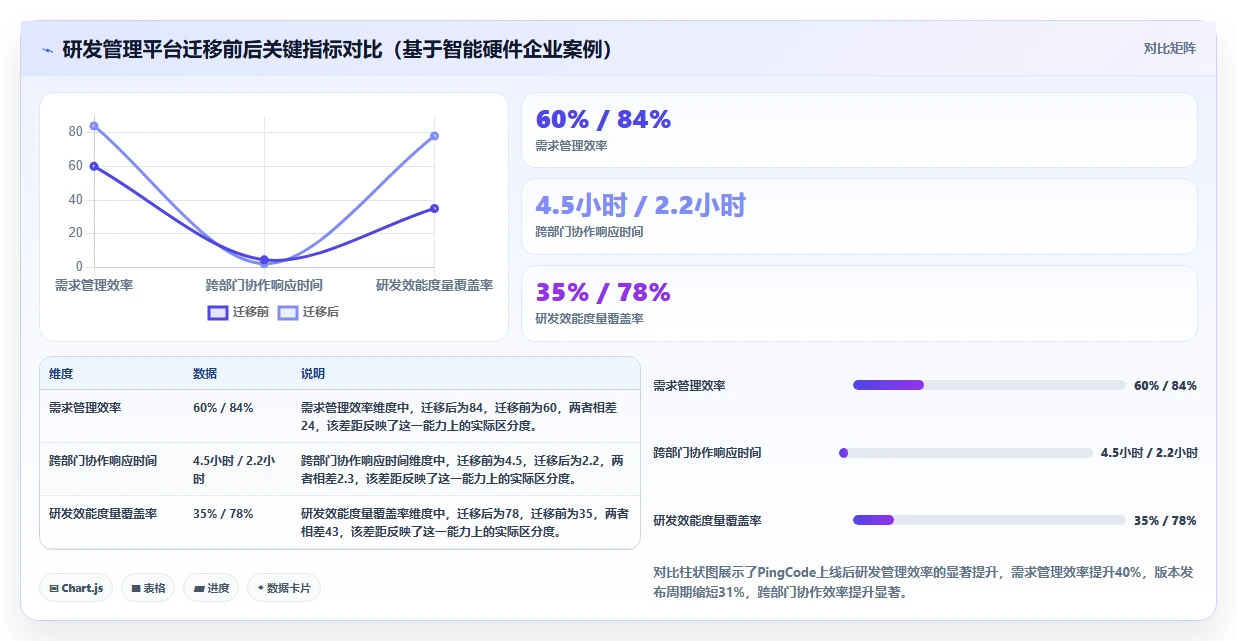Click the 跨部门协作响应时间 x-axis label

click(x=264, y=285)
